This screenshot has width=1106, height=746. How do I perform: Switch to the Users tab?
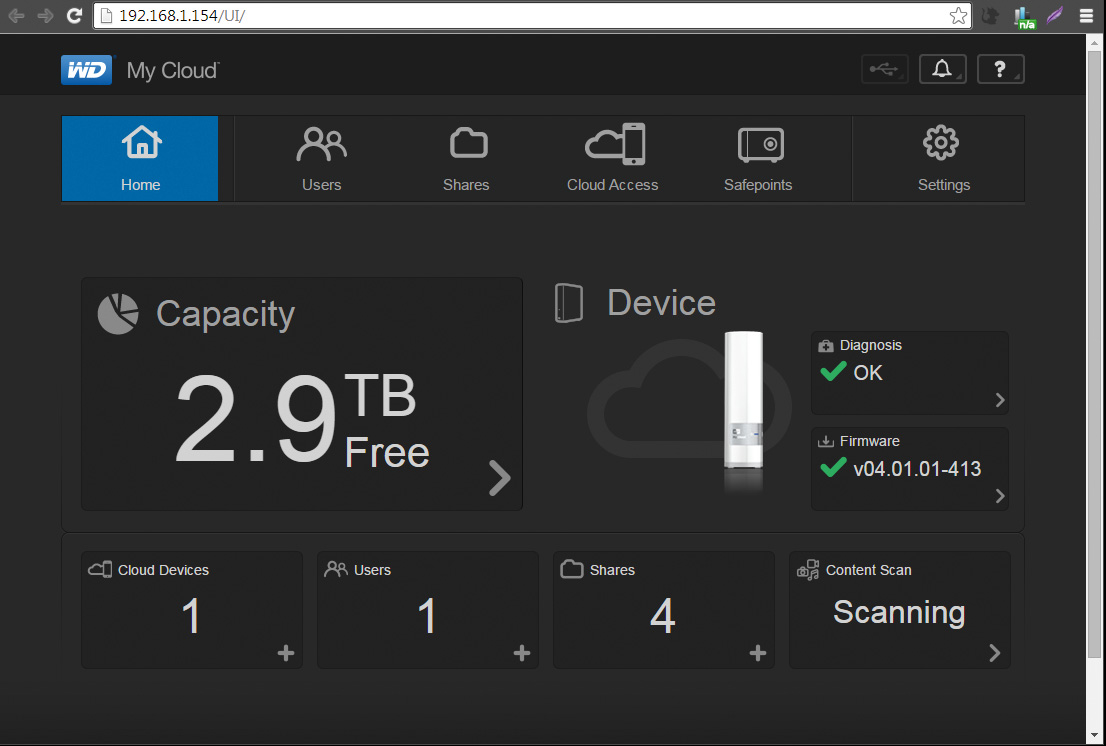tap(322, 158)
